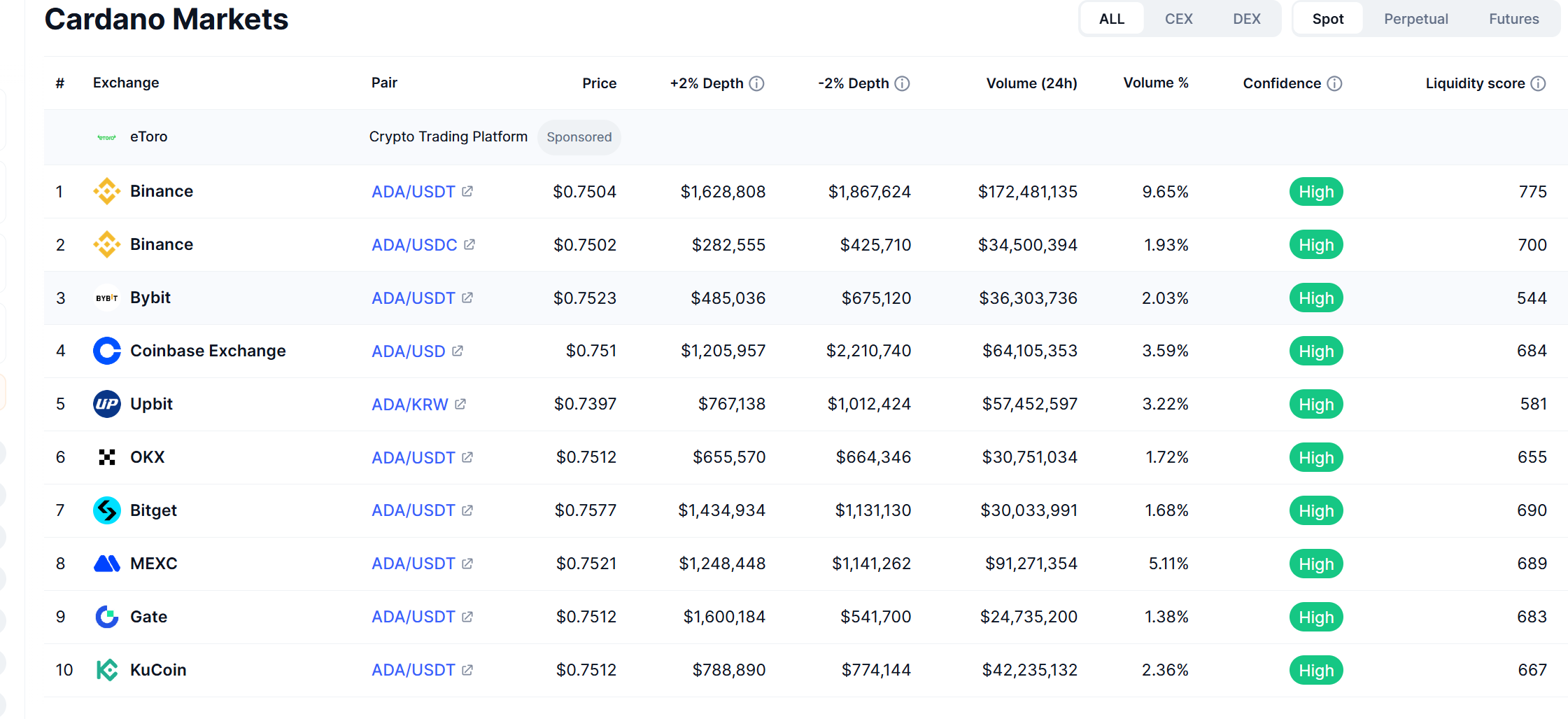Screen dimensions: 1568x719
Task: Click external link icon beside Binance ADA/USDT
Action: tap(467, 191)
